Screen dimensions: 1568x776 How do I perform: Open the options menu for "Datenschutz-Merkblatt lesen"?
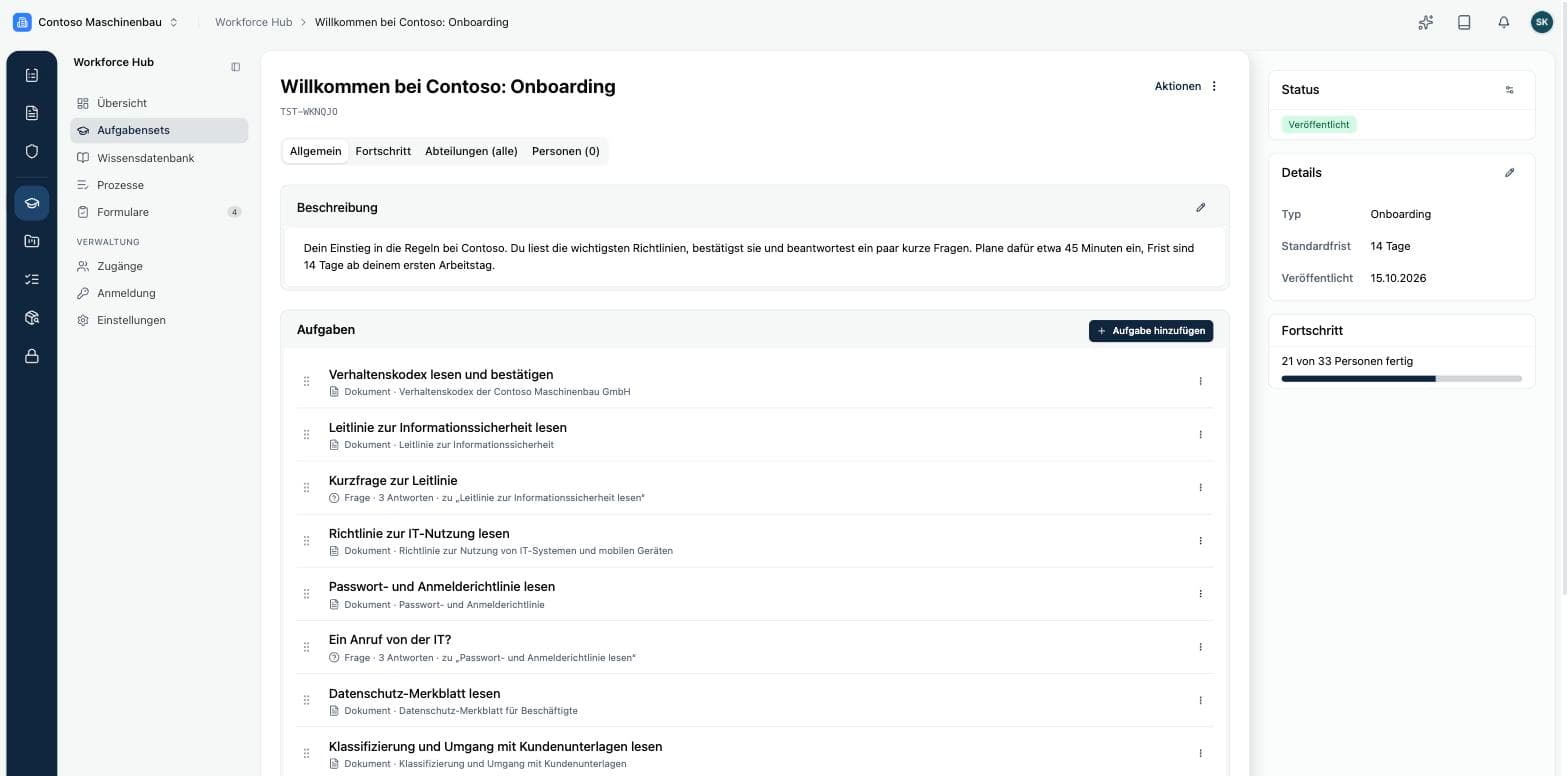(x=1200, y=700)
